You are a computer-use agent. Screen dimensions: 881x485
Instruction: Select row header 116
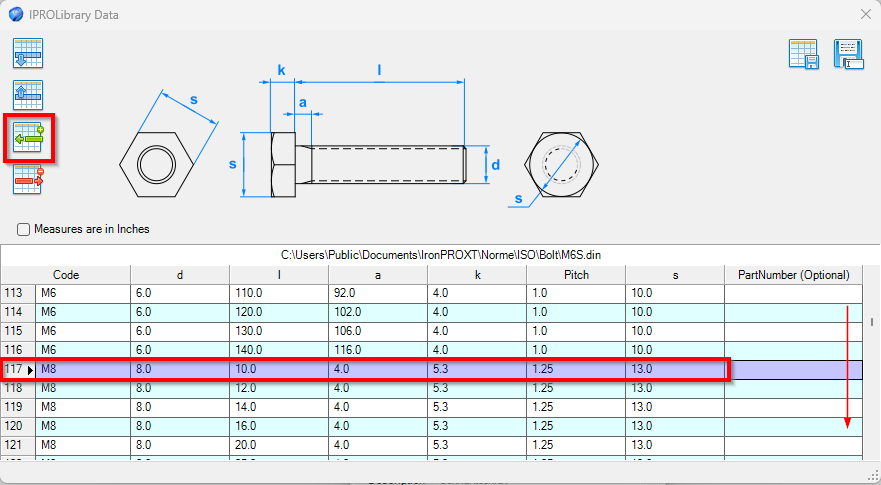coord(18,350)
